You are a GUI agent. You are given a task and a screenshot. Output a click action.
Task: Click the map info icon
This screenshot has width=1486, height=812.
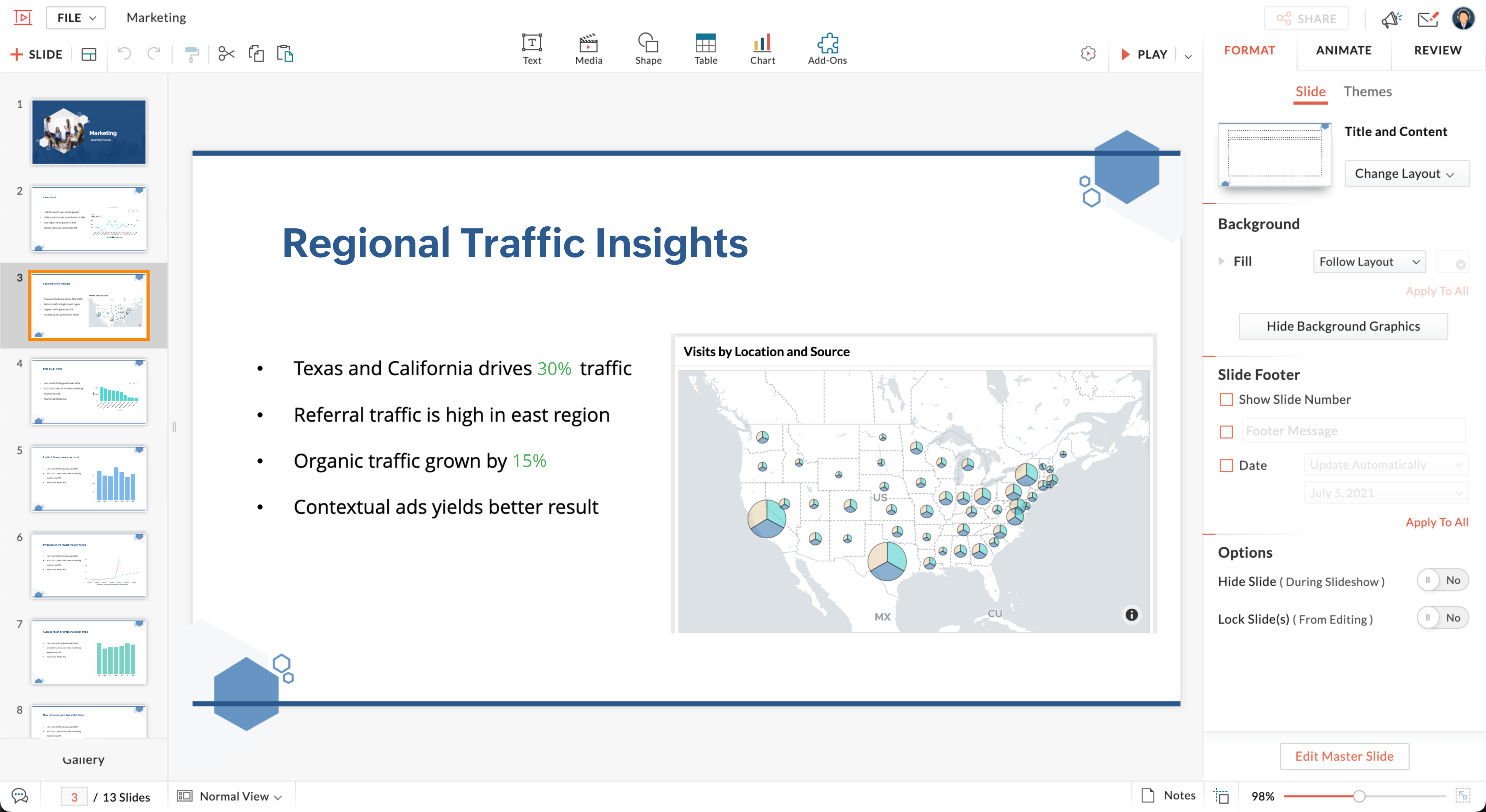pyautogui.click(x=1131, y=615)
